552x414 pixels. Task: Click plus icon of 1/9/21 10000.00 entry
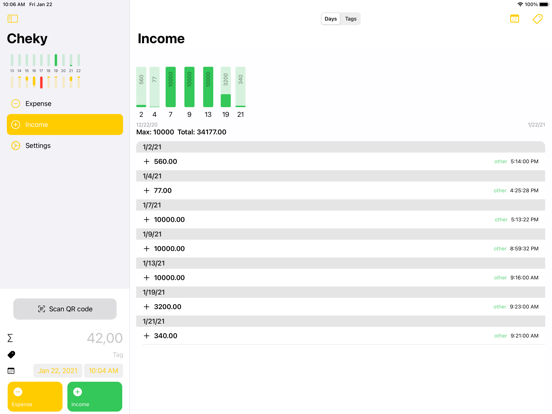point(146,249)
